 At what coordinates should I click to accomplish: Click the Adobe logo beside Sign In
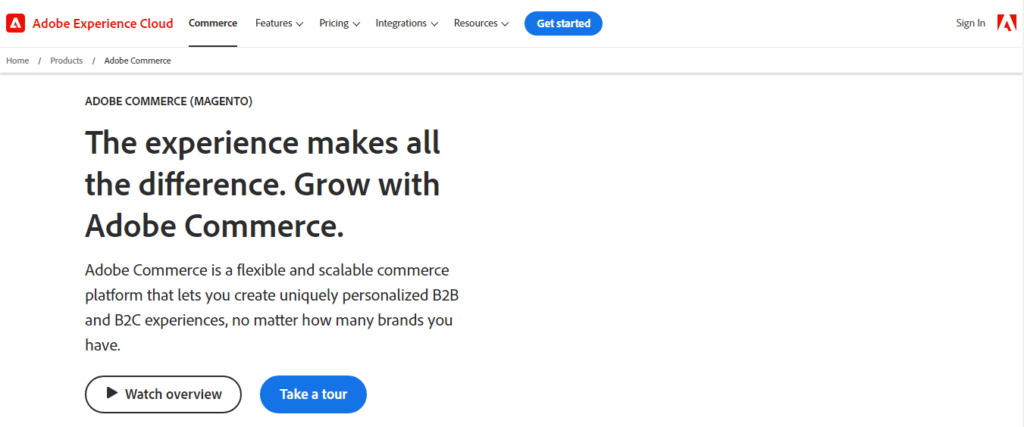[x=1006, y=24]
